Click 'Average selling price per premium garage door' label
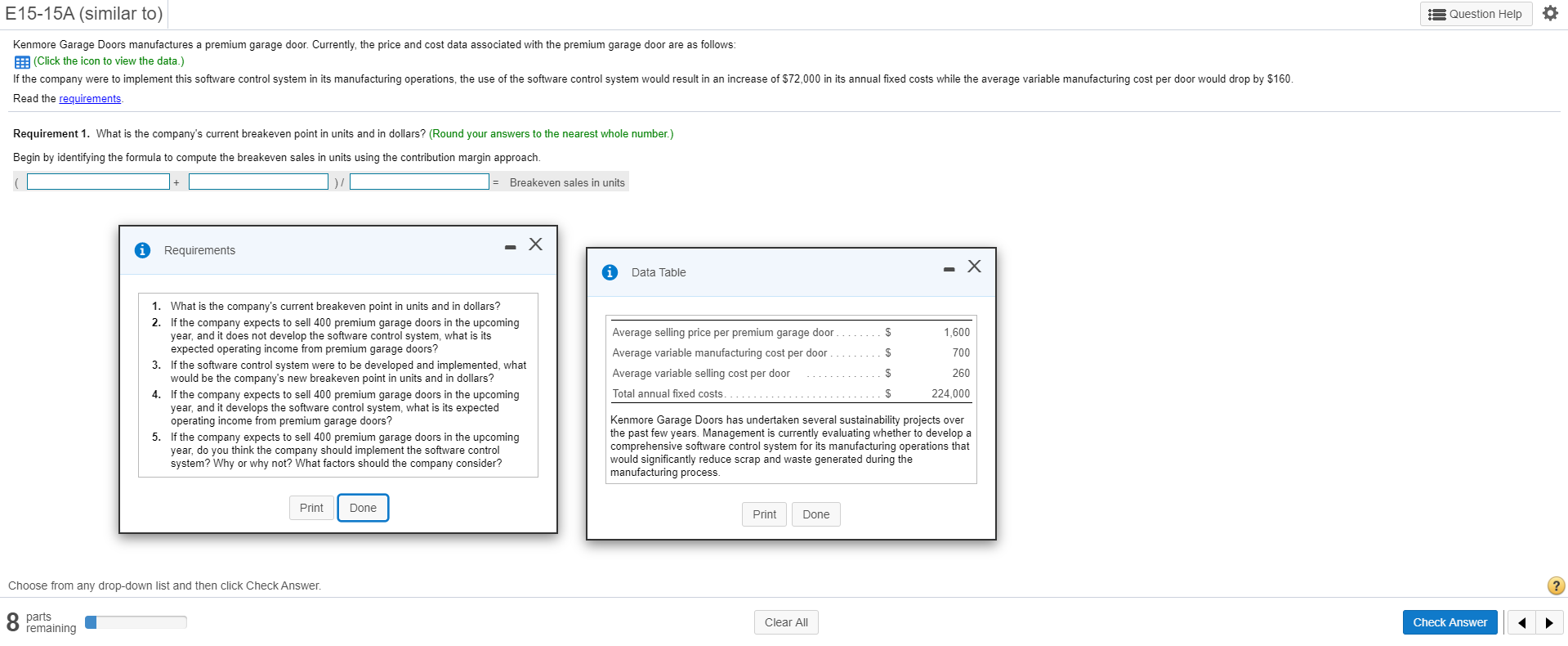This screenshot has width=1568, height=646. coord(723,333)
